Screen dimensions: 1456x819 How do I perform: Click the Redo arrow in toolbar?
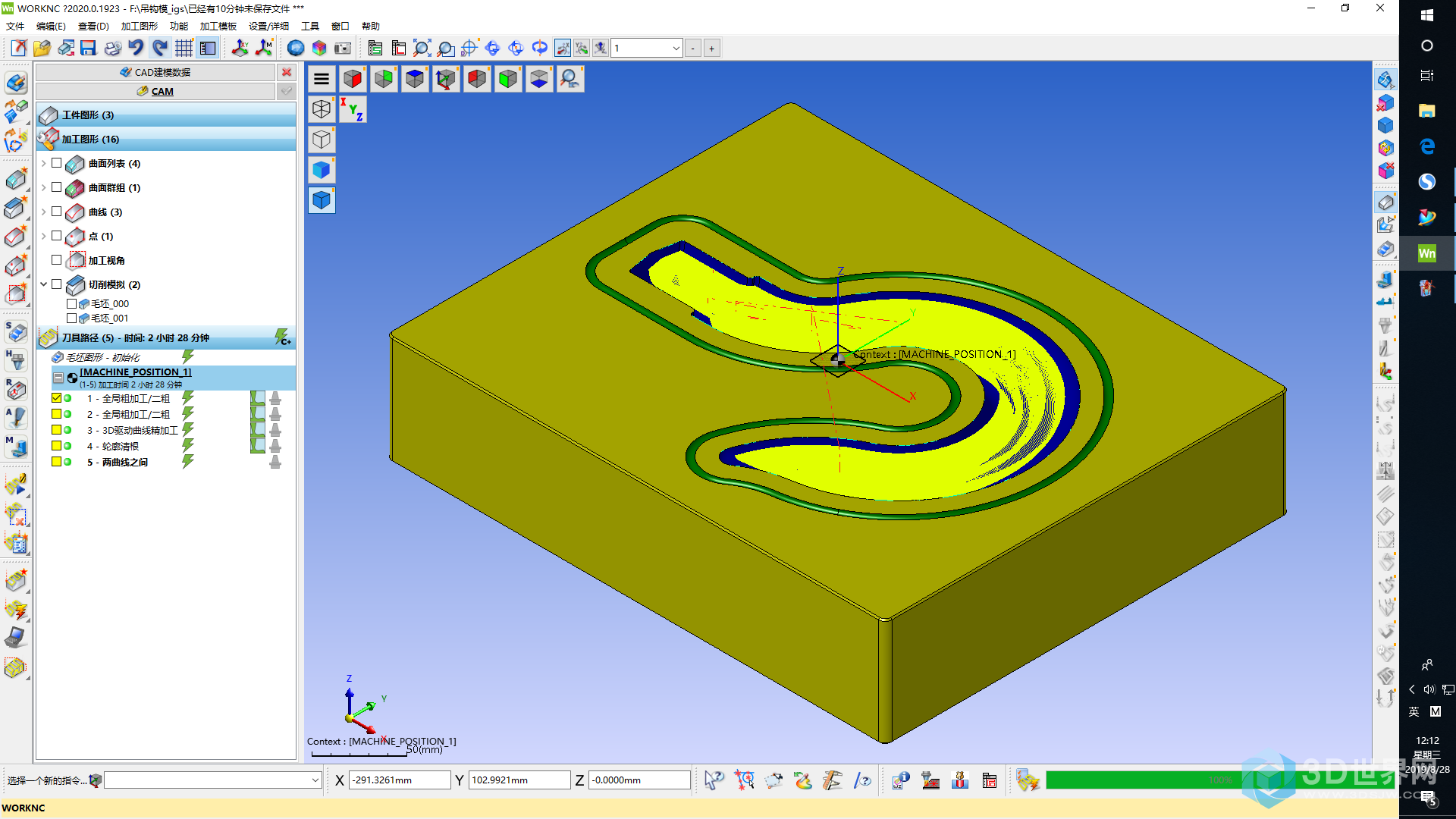coord(159,49)
